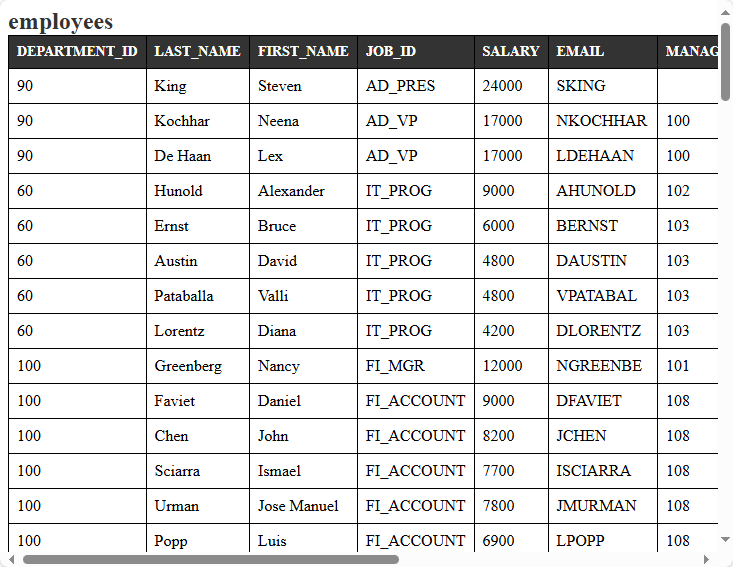Select the Jose Manuel first name cell
This screenshot has width=733, height=567.
298,506
